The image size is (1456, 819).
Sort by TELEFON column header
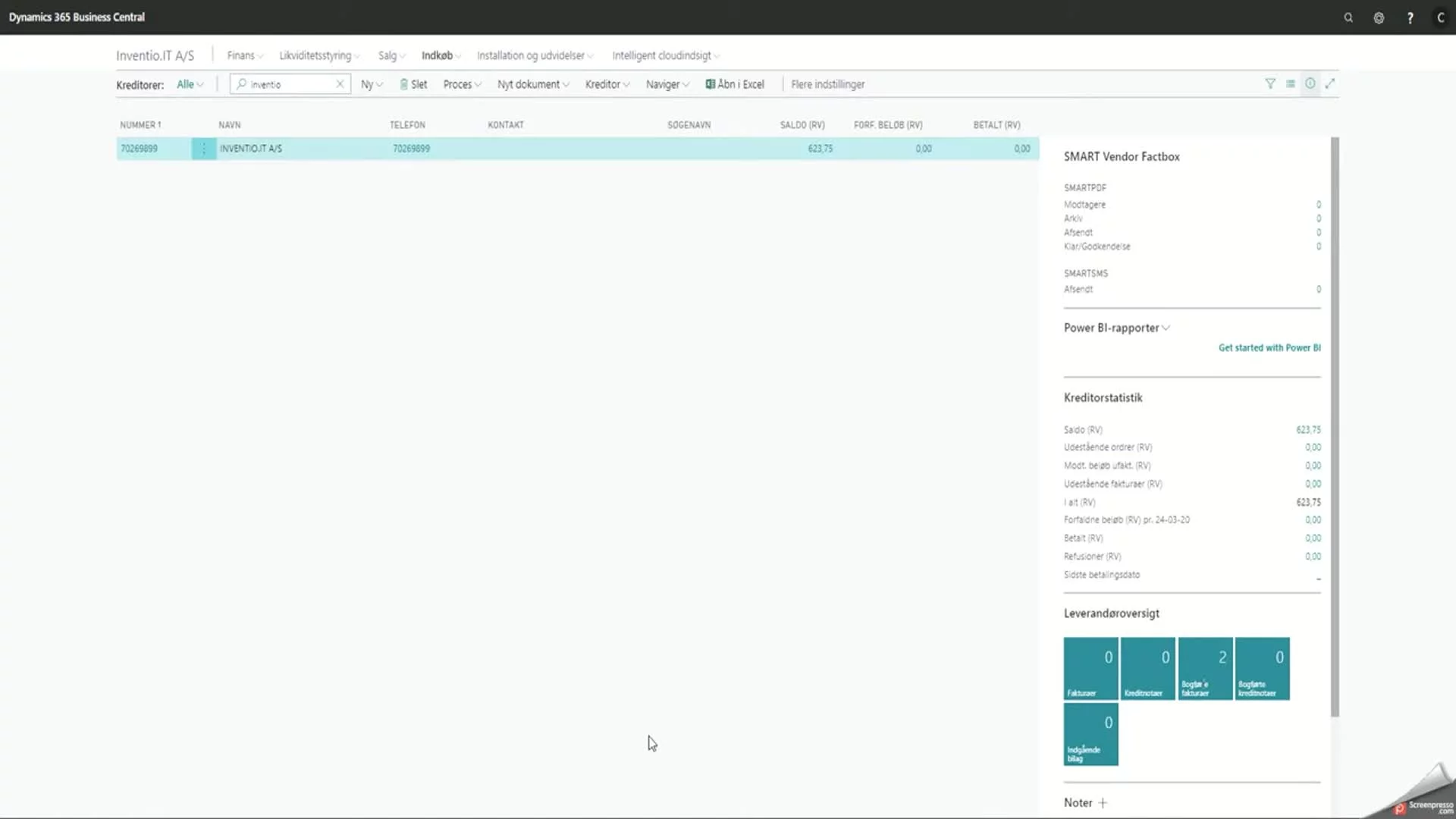(x=407, y=124)
